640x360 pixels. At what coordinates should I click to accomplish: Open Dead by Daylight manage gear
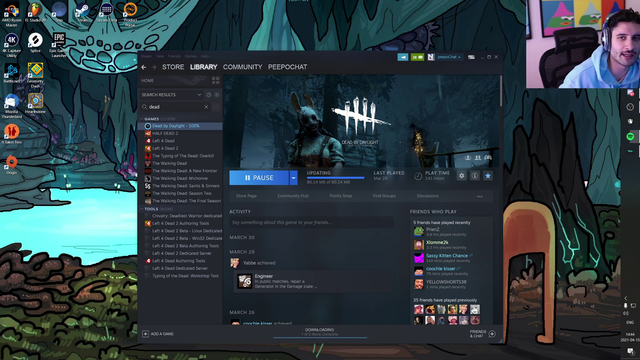point(462,176)
